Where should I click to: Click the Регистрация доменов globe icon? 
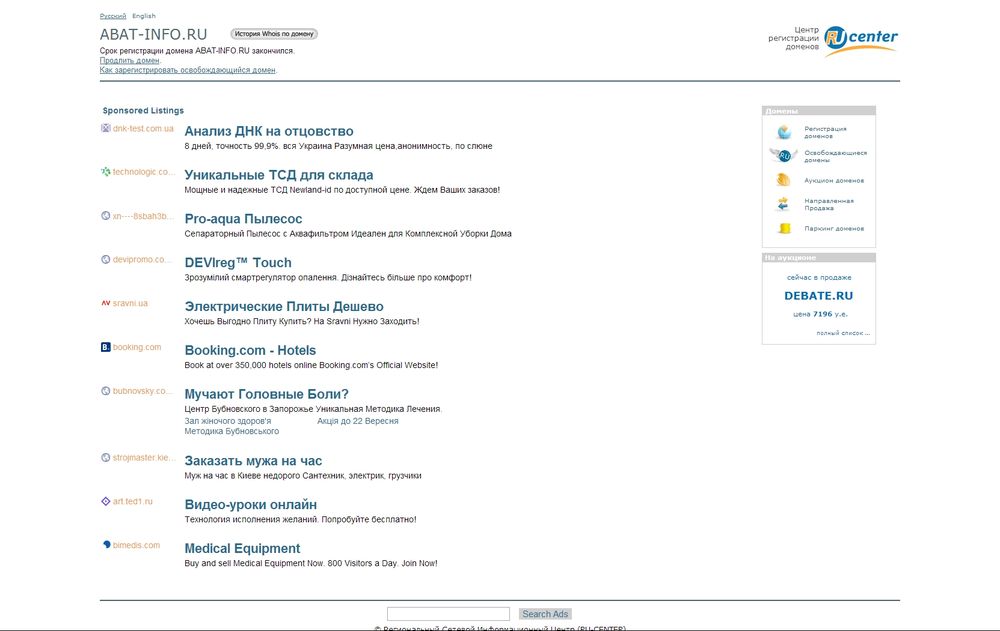click(784, 132)
